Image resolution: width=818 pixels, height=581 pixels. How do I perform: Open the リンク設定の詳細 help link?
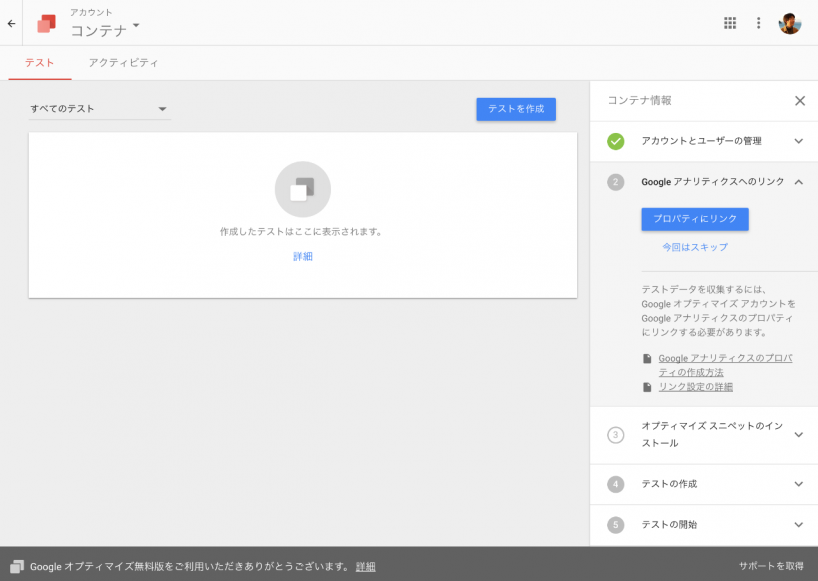[x=695, y=387]
